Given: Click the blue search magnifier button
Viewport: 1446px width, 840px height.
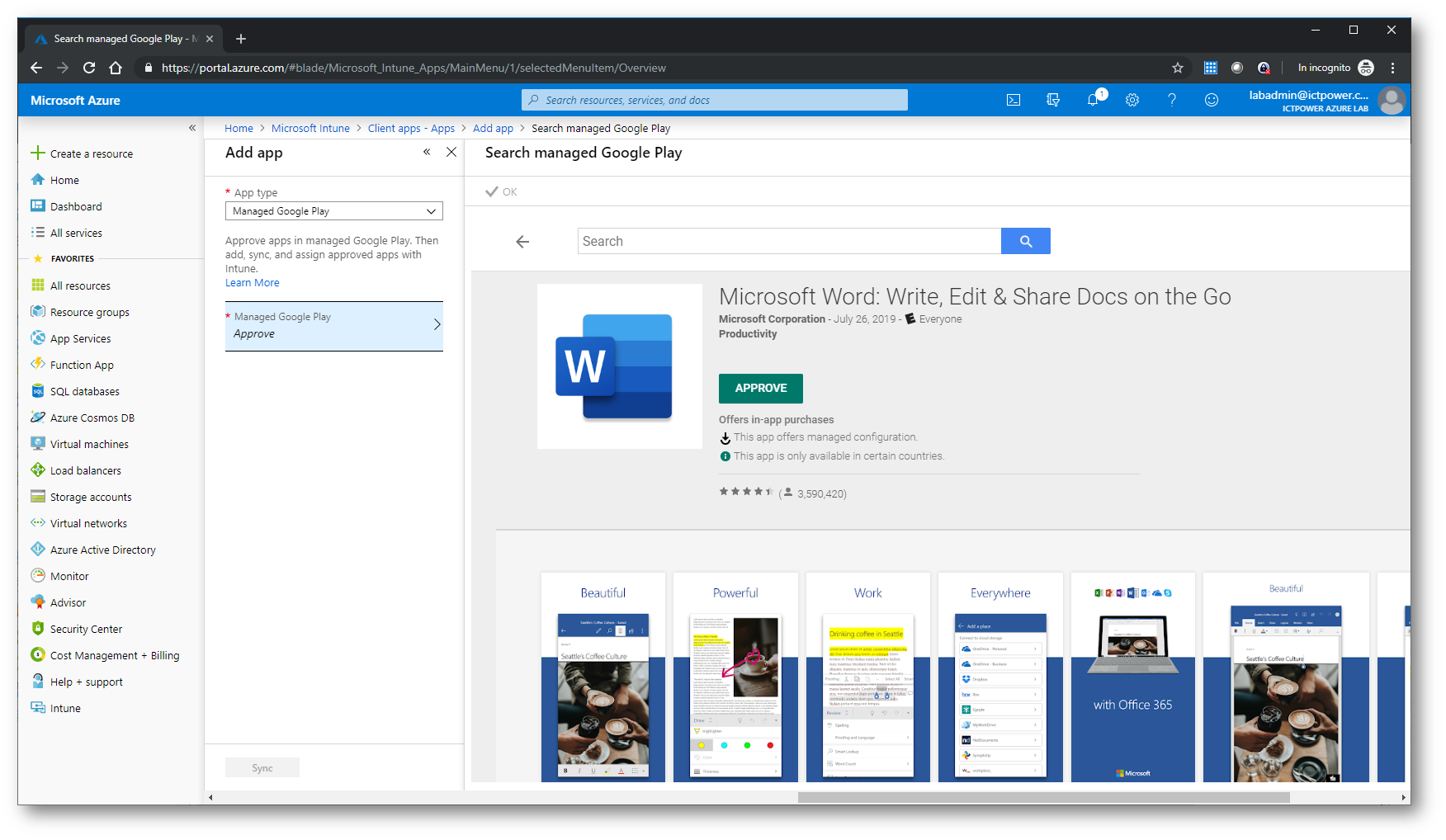Looking at the screenshot, I should (1026, 241).
